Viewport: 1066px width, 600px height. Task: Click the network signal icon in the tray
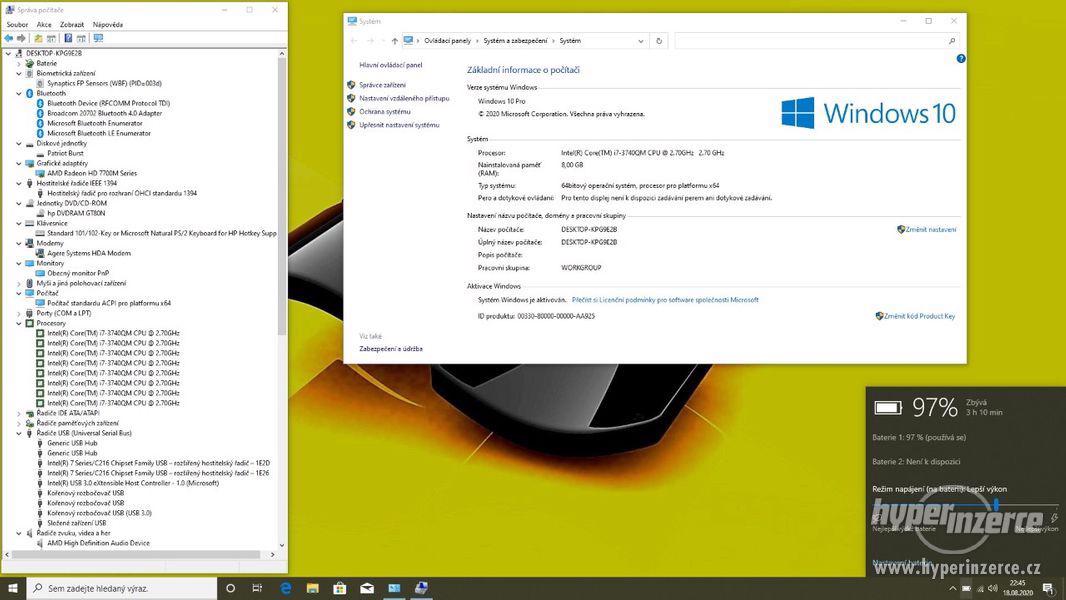coord(980,588)
